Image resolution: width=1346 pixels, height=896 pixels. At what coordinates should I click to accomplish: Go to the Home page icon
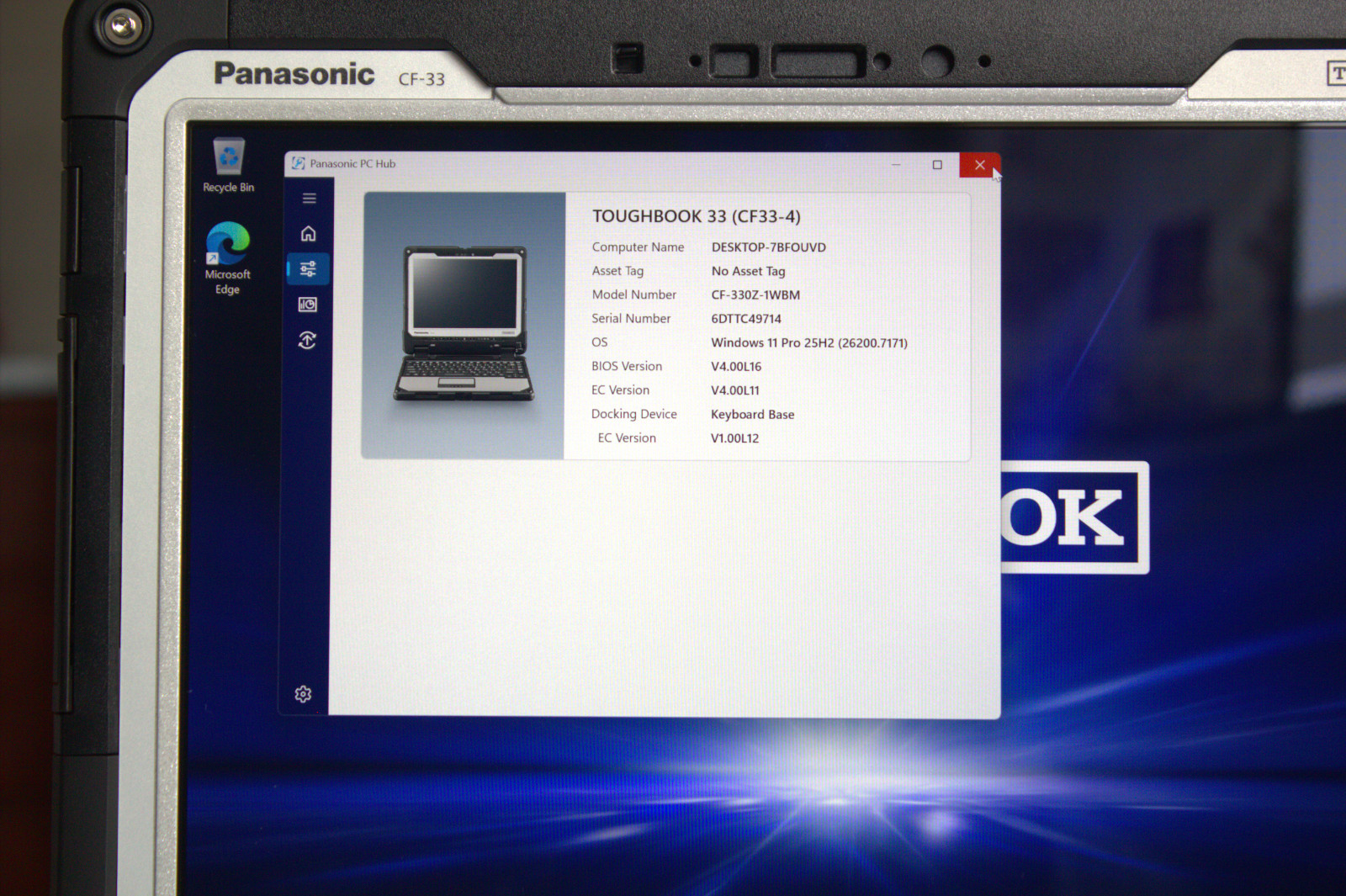(x=308, y=233)
